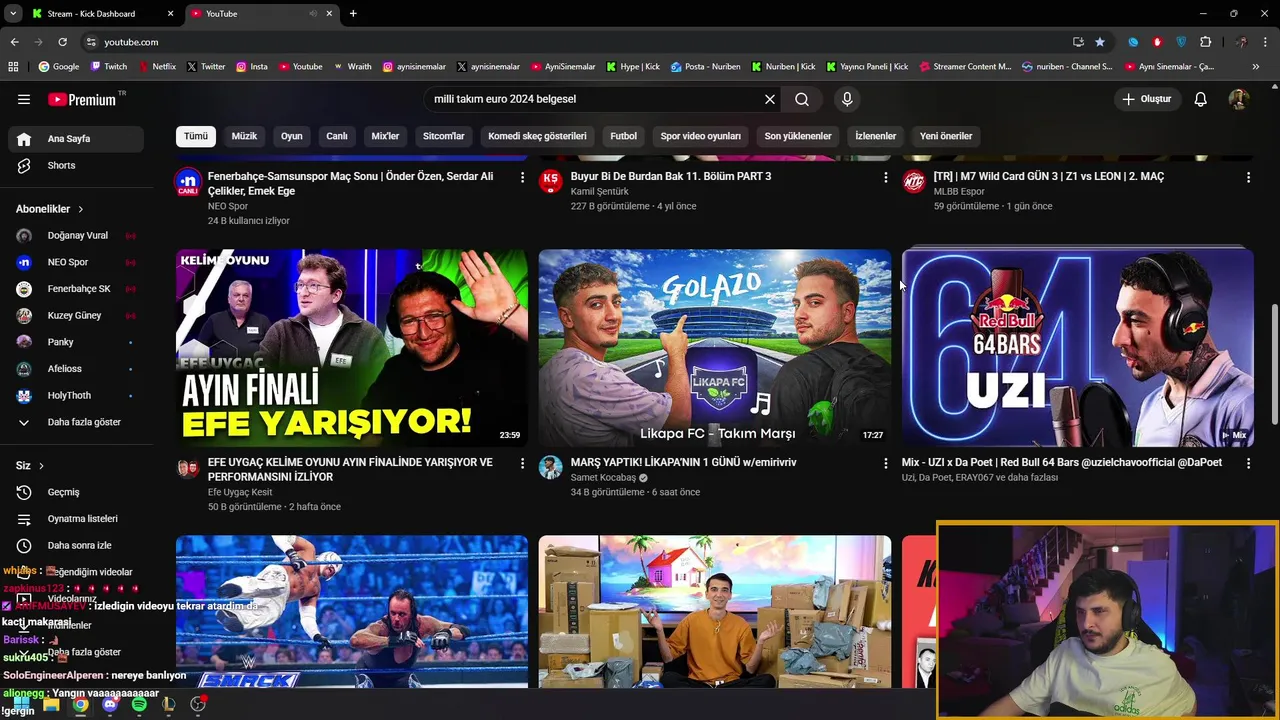The width and height of the screenshot is (1280, 720).
Task: Open Afelioss channel in sidebar
Action: pos(76,369)
